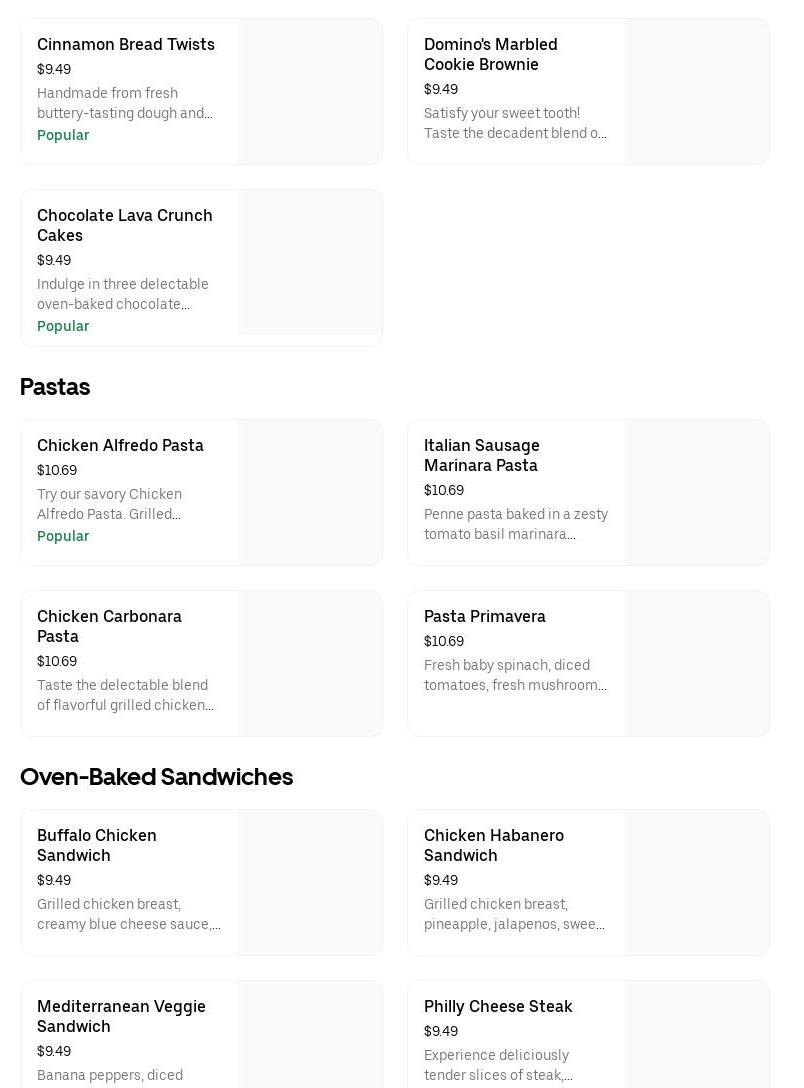
Task: Click the Chicken Habanero Sandwich image placeholder
Action: click(696, 882)
